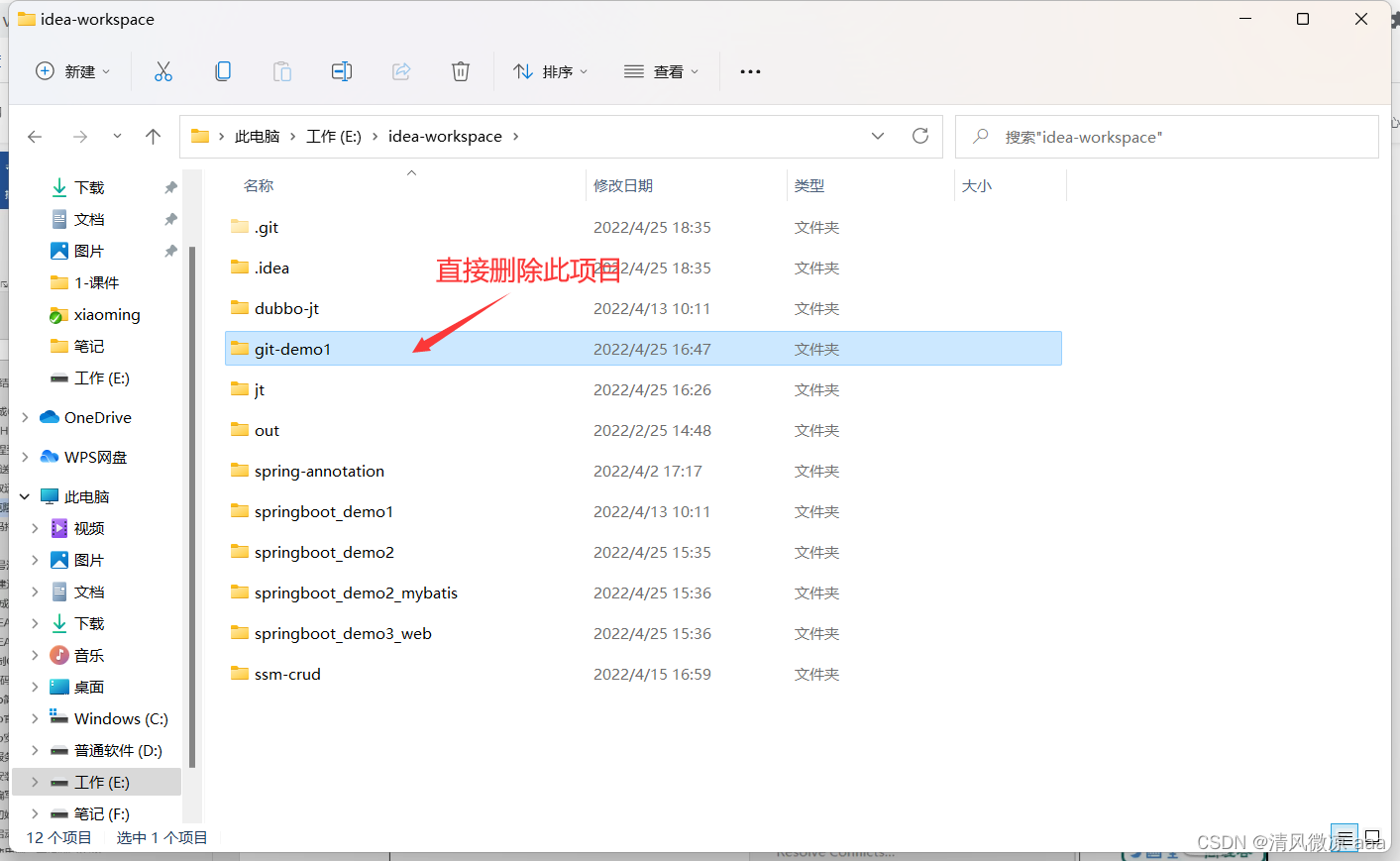Screen dimensions: 1400x861
Task: Open the 排序 sort dropdown
Action: [x=551, y=70]
